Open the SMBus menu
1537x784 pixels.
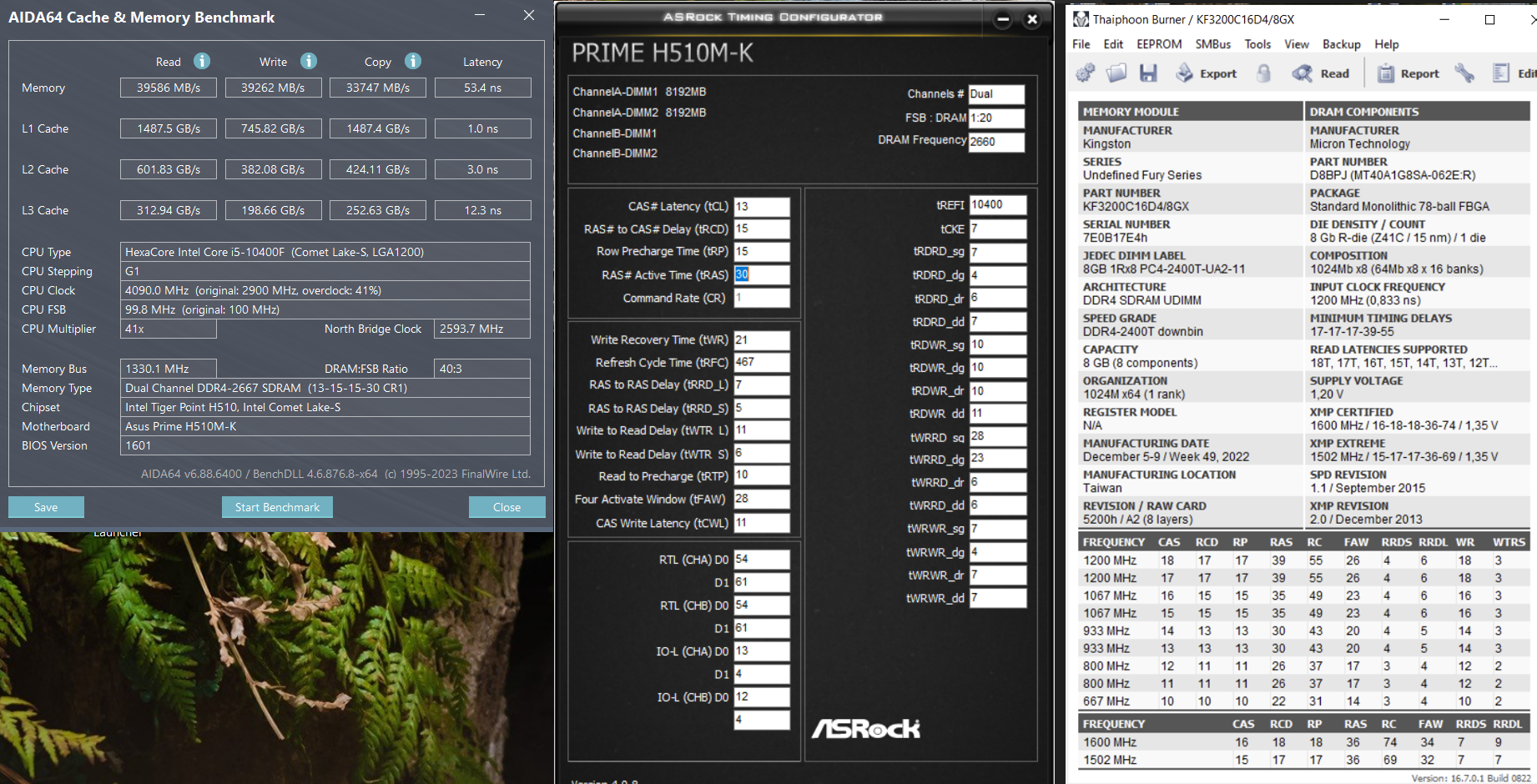[1213, 44]
